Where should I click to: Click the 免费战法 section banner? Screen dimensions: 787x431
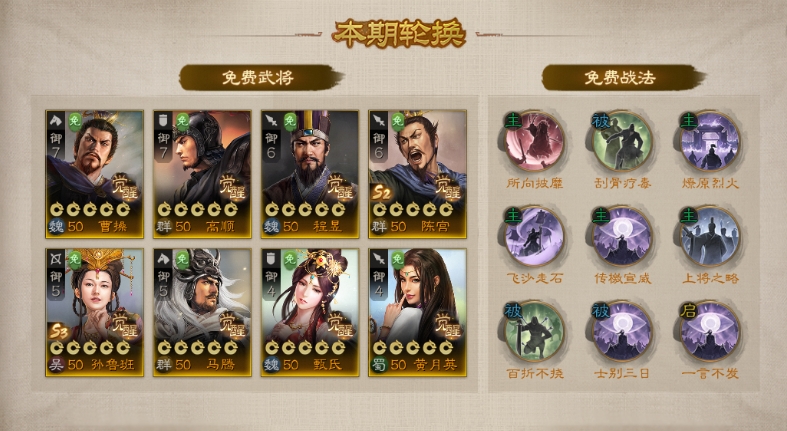click(622, 77)
